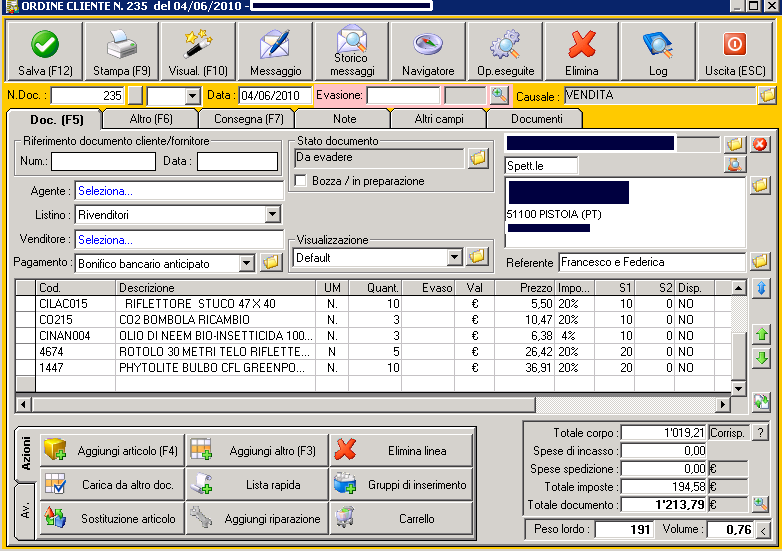
Task: Open folder icon next to Stato documento
Action: [478, 158]
